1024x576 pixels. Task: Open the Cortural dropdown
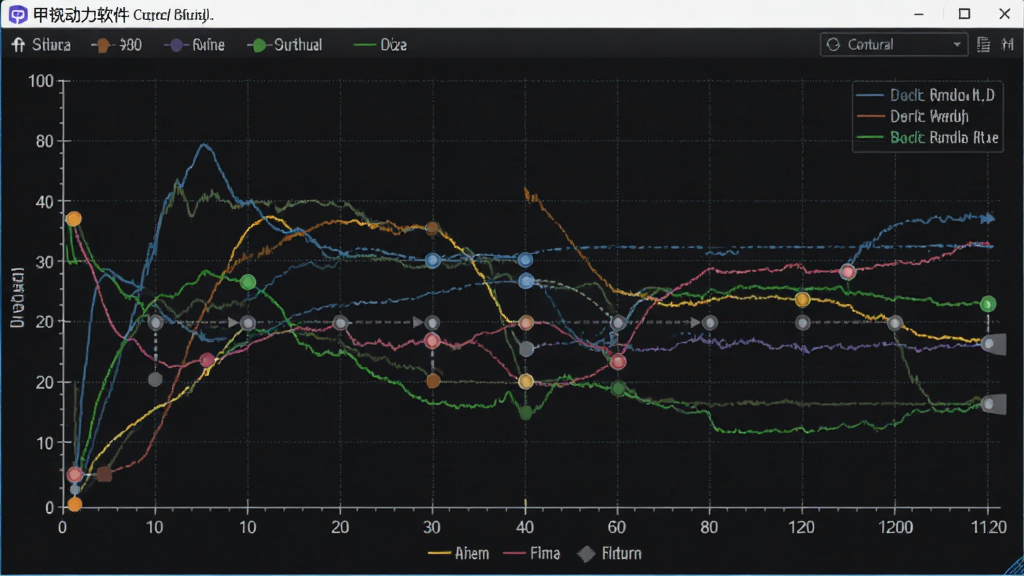(x=893, y=44)
